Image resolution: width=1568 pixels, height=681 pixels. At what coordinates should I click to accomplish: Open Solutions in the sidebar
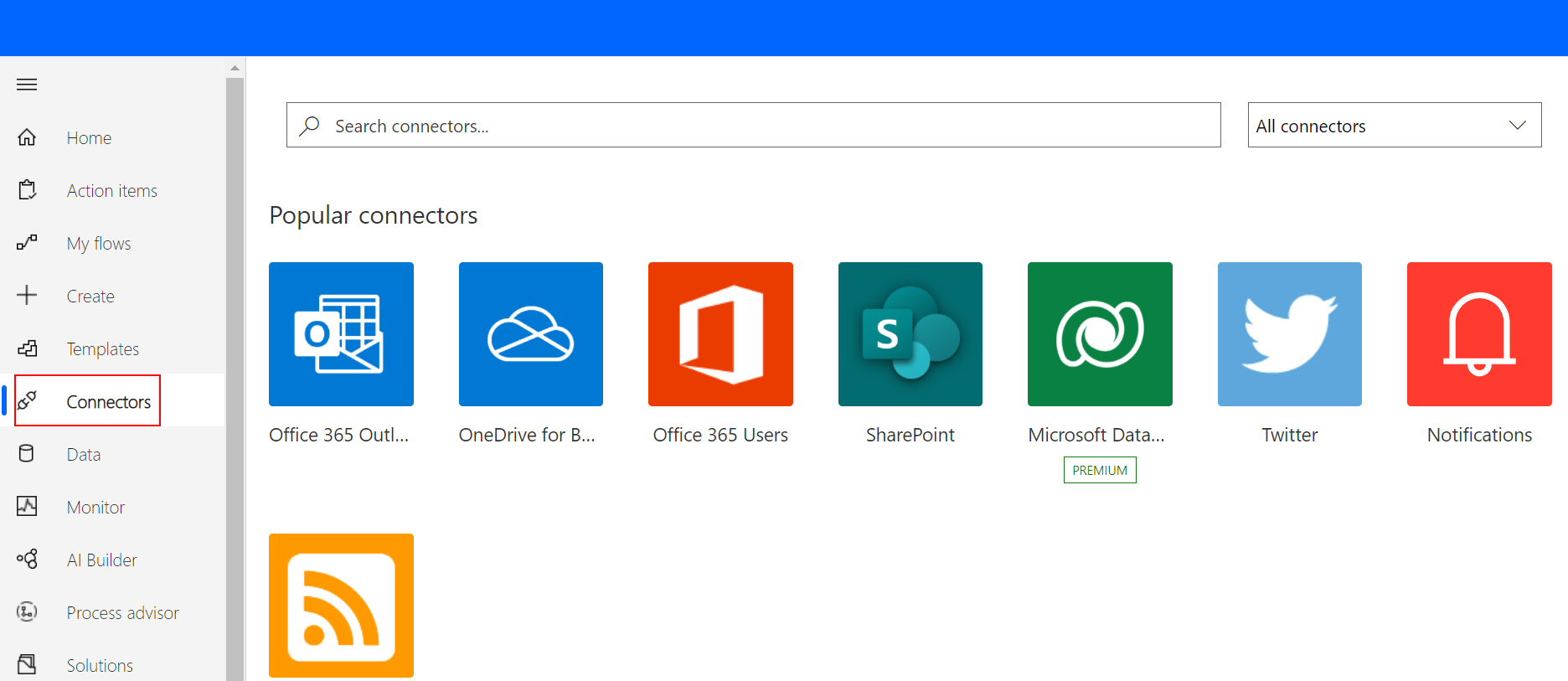(100, 666)
